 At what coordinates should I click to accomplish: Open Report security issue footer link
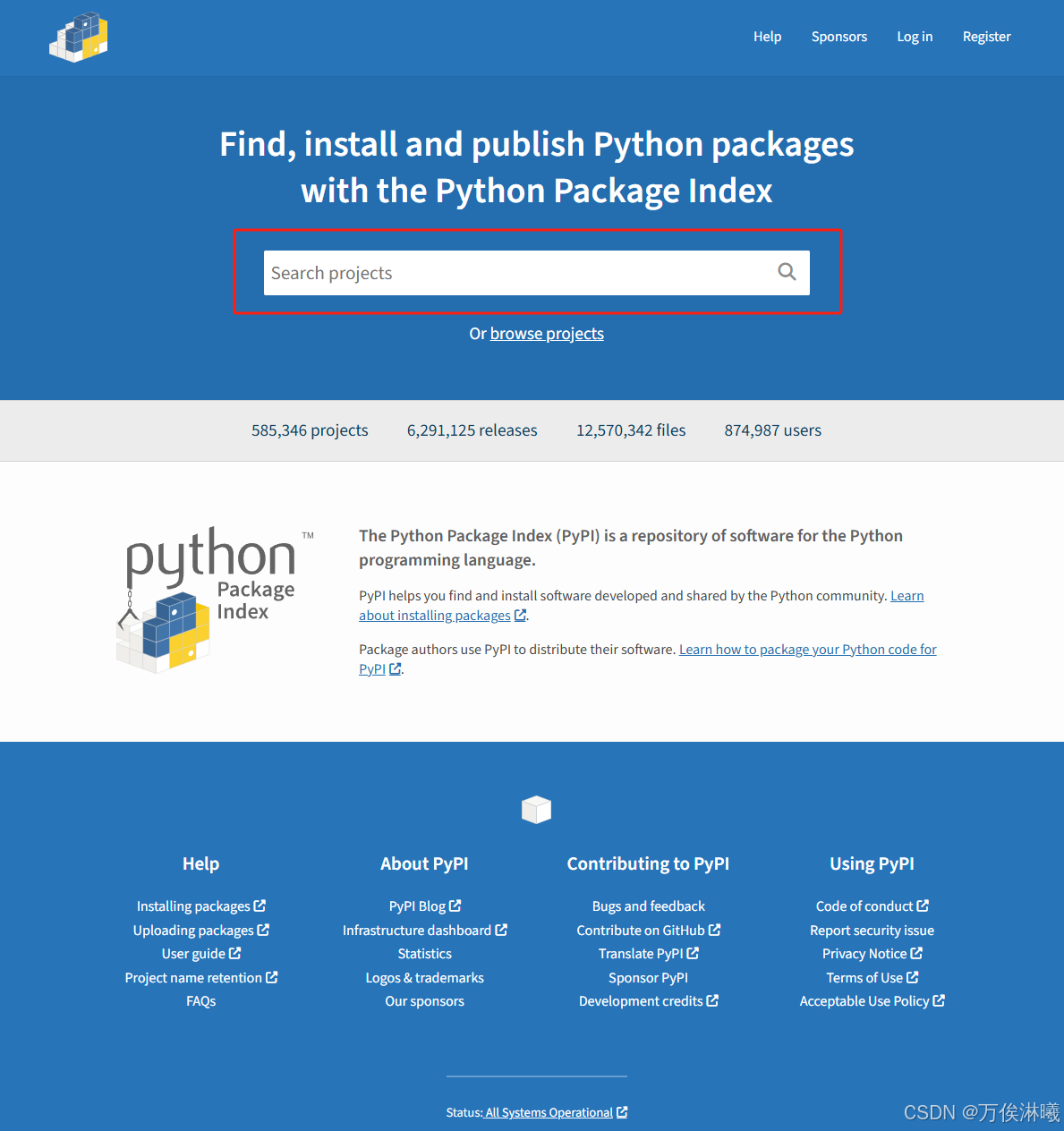(x=872, y=931)
